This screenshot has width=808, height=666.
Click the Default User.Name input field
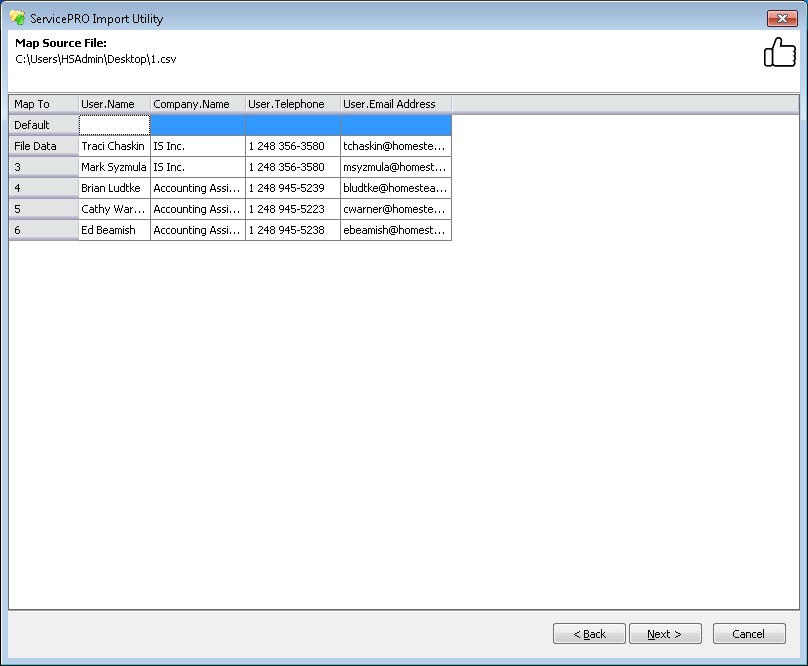(x=113, y=124)
